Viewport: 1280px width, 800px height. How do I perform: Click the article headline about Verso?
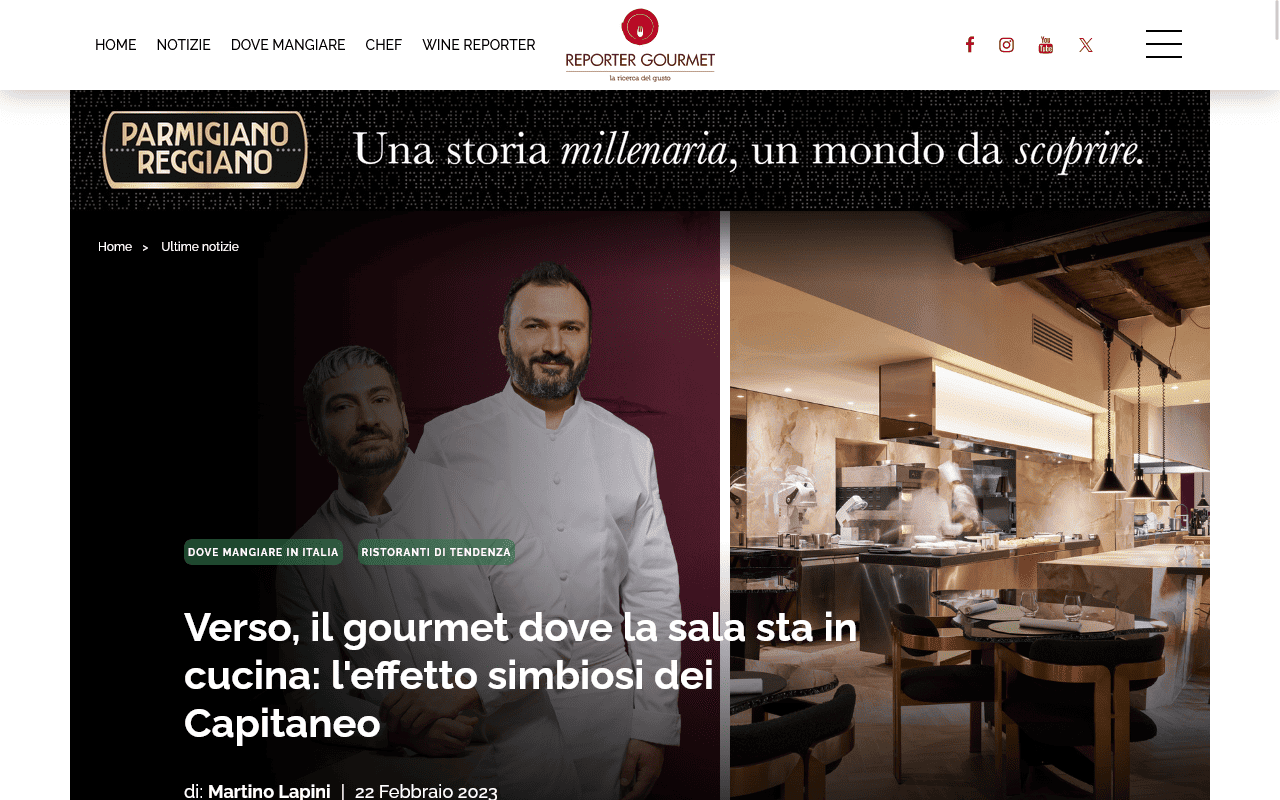pos(520,675)
